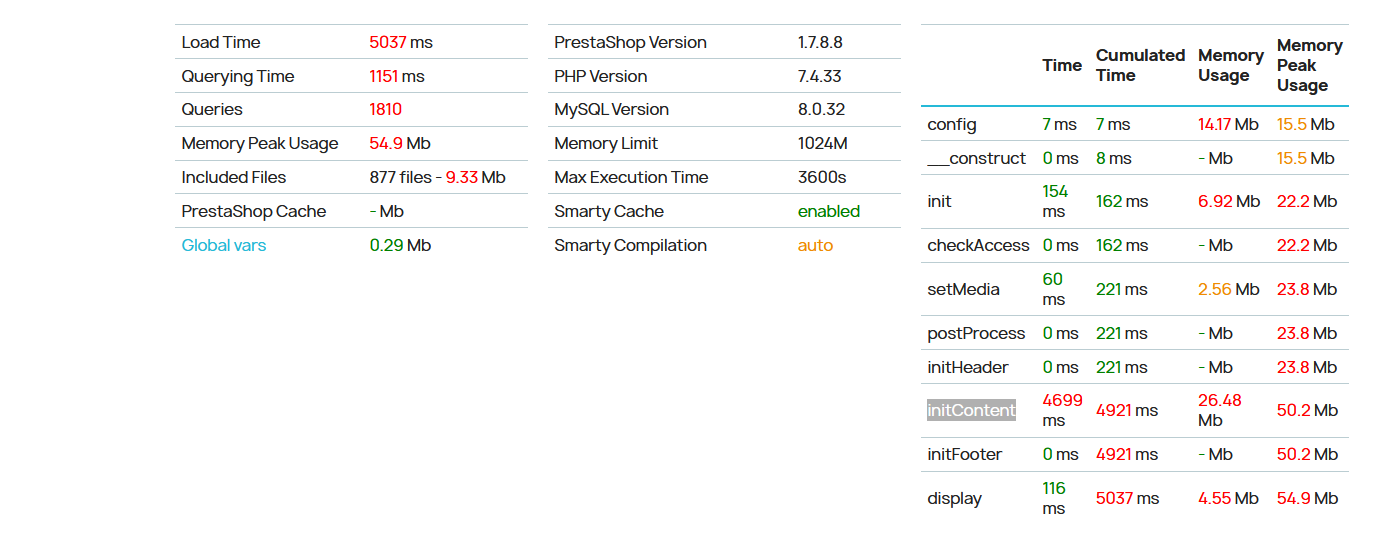Click the Querying Time label
Screen dimensions: 1399x538
(x=238, y=76)
